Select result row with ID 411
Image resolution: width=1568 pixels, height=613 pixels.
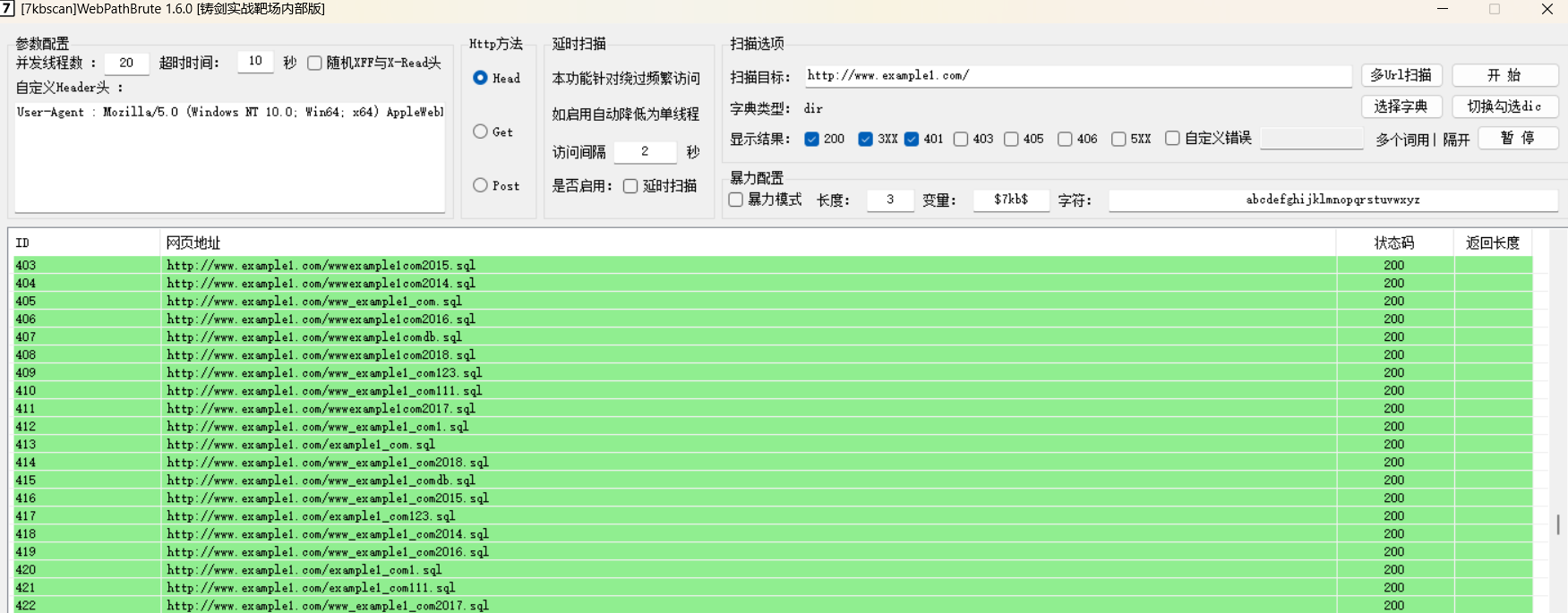773,409
